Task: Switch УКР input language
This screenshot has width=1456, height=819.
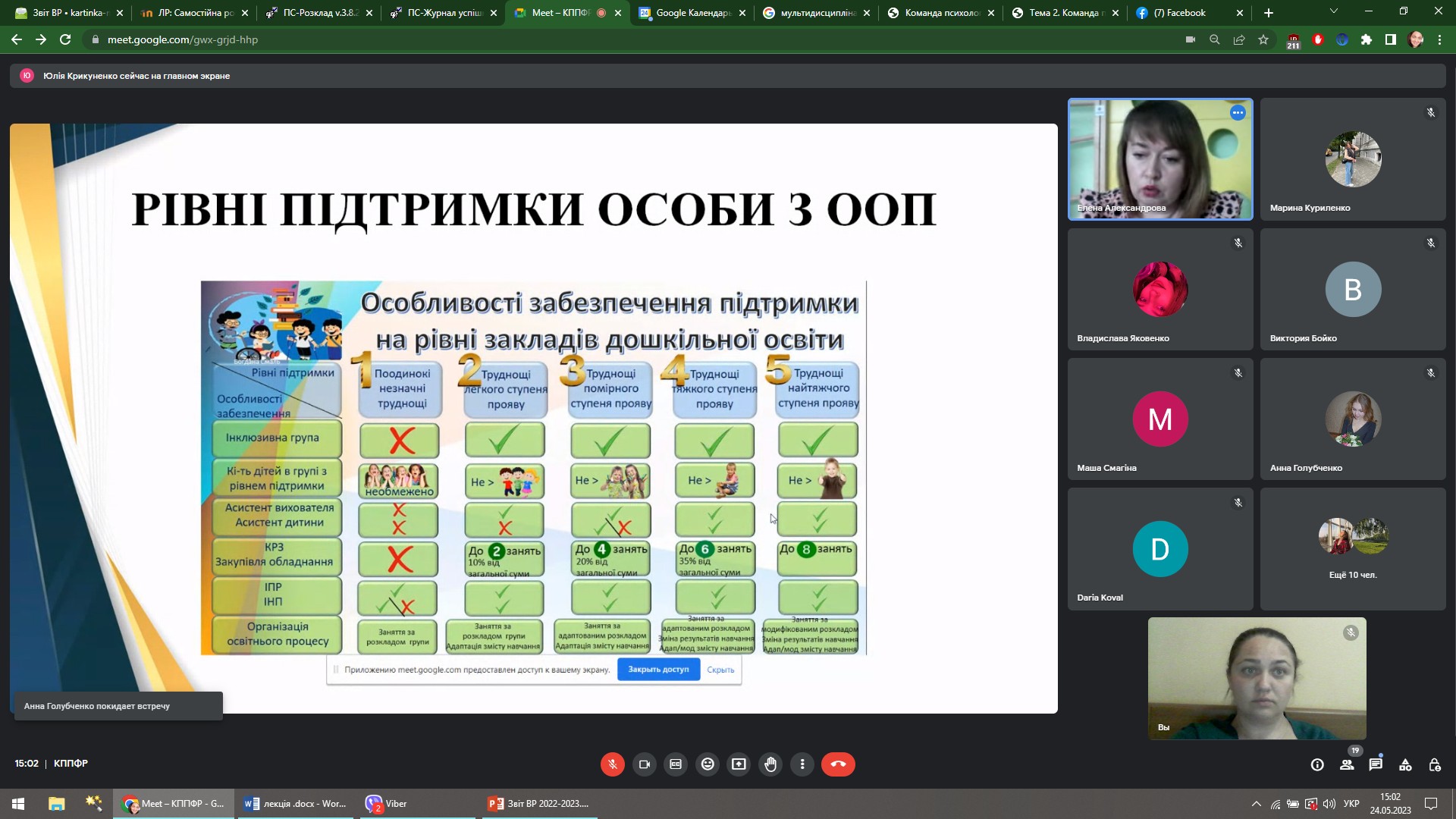Action: (x=1351, y=804)
